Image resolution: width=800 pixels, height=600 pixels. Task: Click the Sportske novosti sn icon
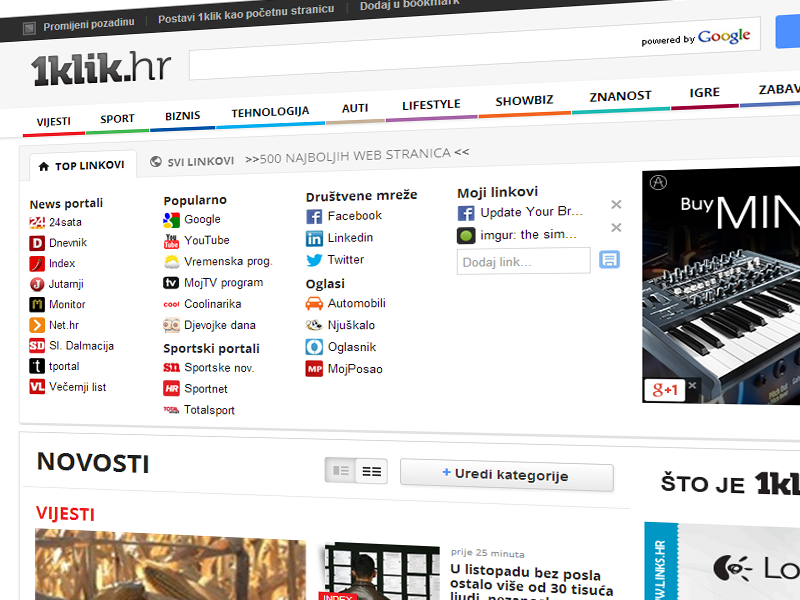coord(171,367)
